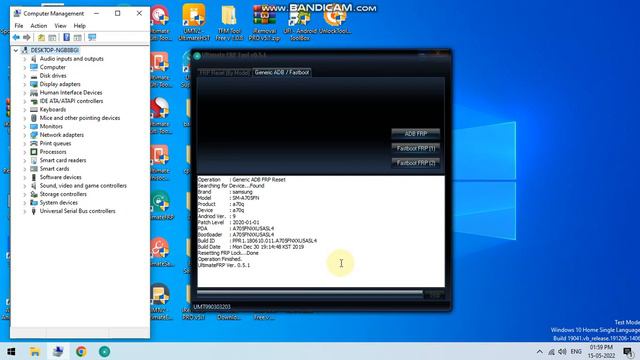This screenshot has height=360, width=640.
Task: Open Help menu in Computer Management
Action: tap(80, 26)
